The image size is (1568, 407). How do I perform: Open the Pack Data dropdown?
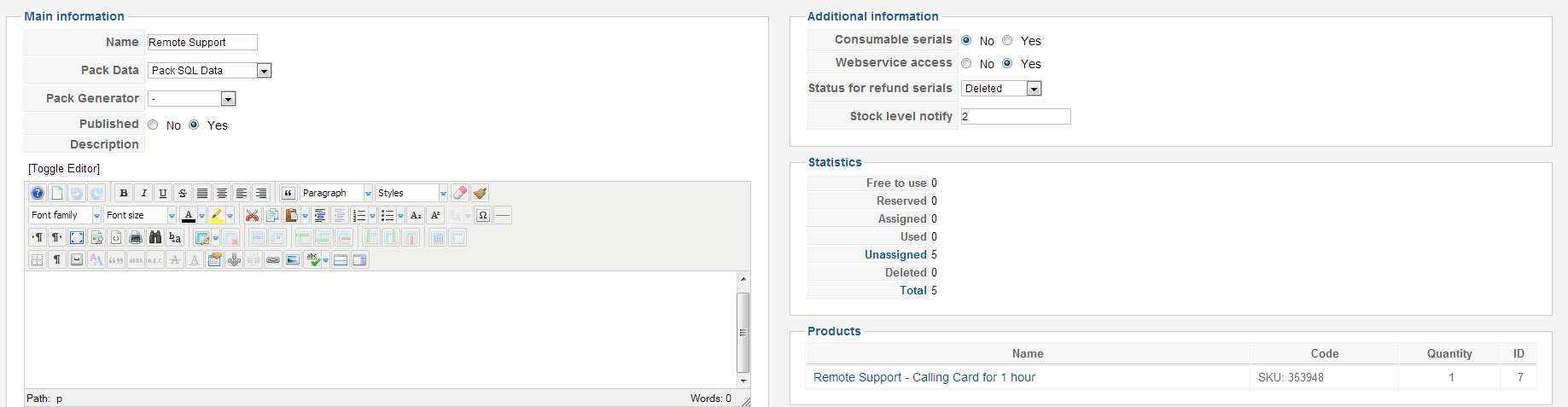point(264,71)
